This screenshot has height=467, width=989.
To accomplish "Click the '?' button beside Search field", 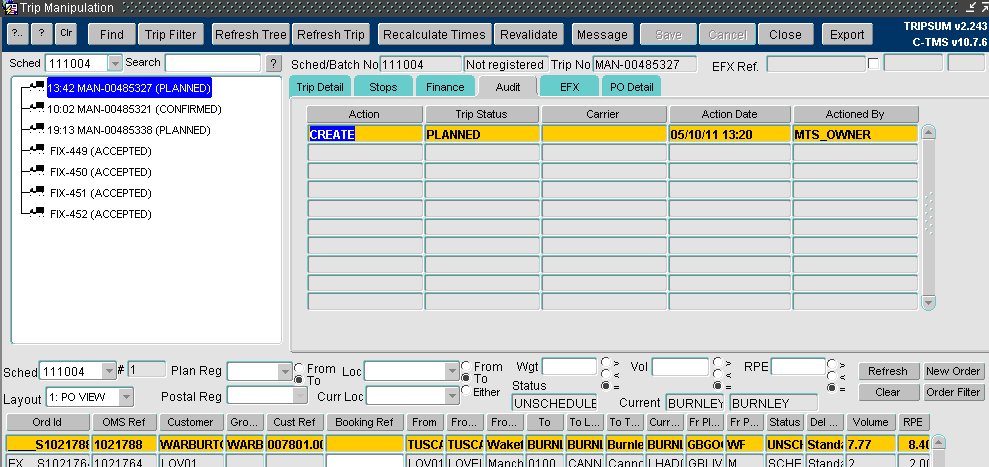I will point(273,64).
